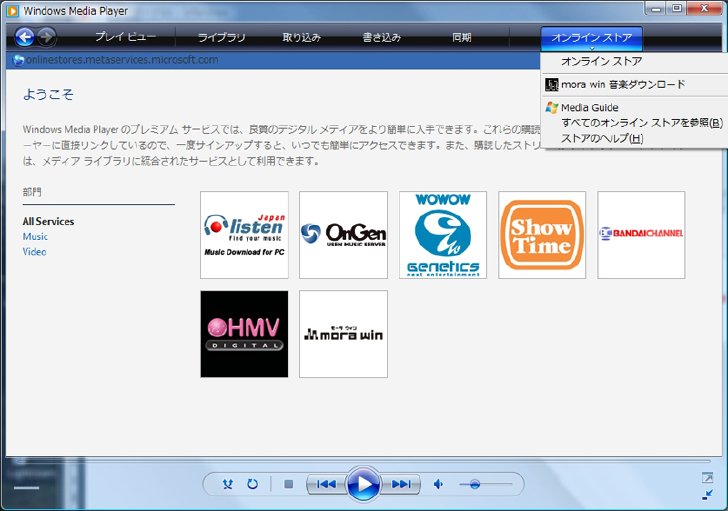
Task: Skip to the previous track
Action: click(x=327, y=485)
